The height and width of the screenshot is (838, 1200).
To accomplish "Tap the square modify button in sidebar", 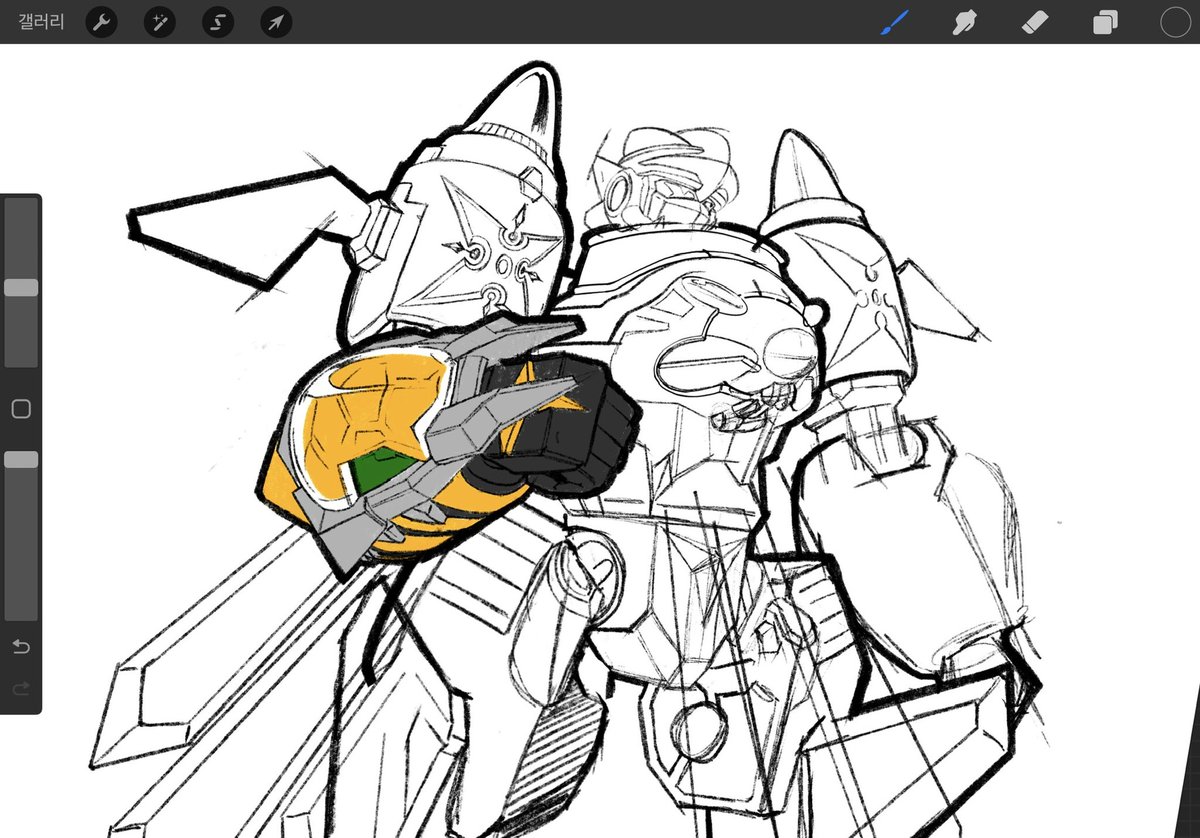I will 21,409.
